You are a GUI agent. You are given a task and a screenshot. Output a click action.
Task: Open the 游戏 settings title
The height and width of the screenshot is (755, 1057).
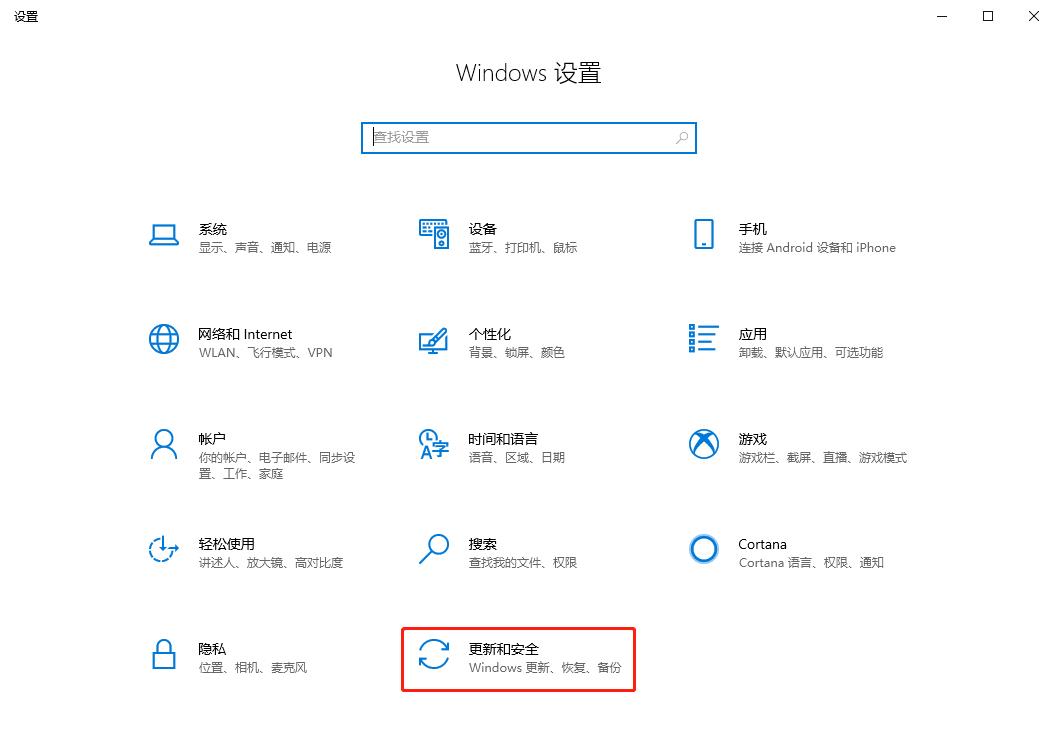pos(752,439)
